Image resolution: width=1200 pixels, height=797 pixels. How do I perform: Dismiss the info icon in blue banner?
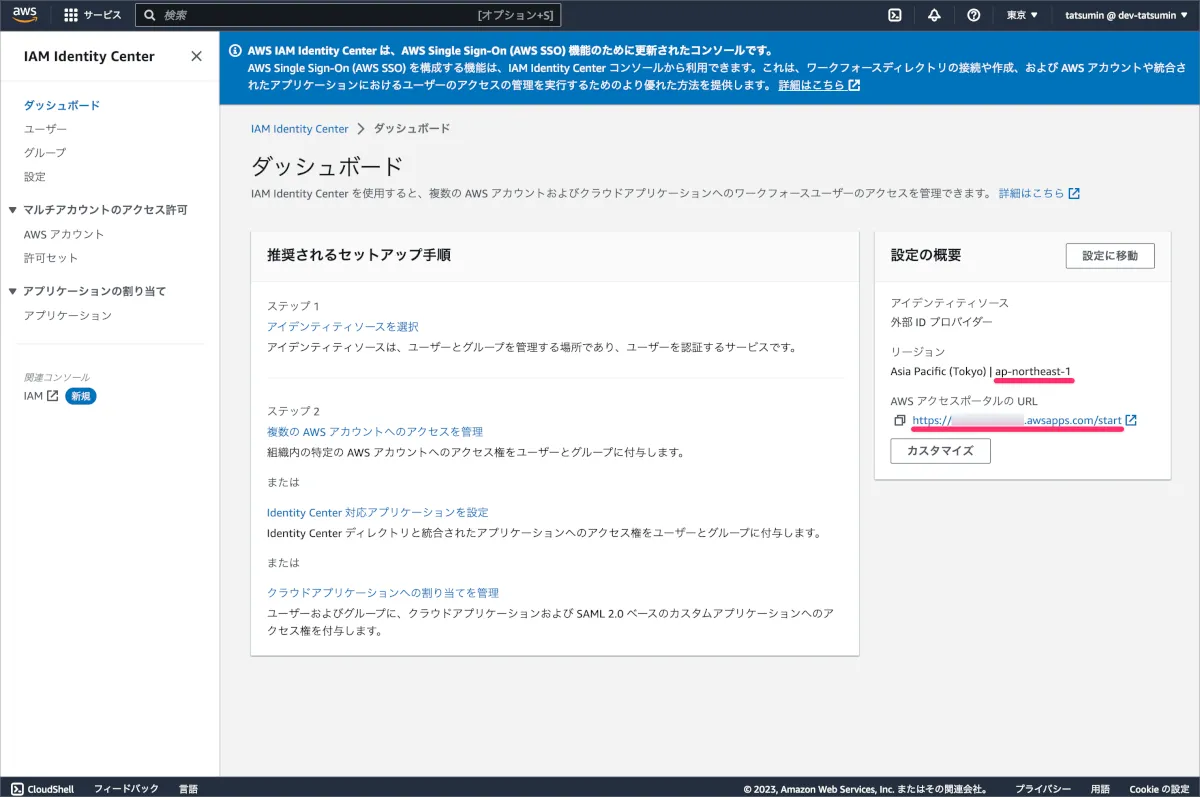[x=235, y=49]
